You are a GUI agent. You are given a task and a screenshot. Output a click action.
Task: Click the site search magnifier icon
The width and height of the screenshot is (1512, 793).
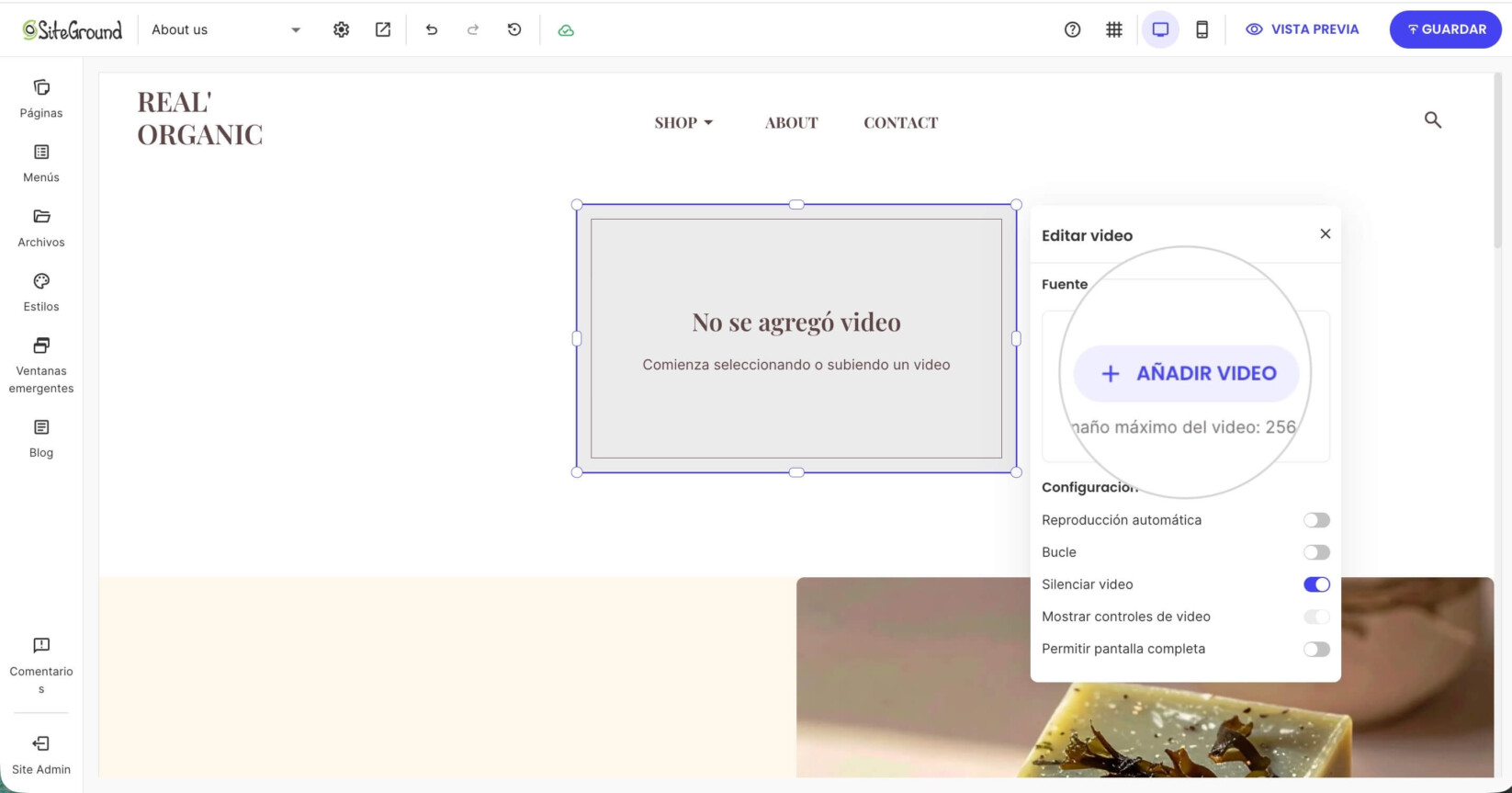coord(1433,120)
